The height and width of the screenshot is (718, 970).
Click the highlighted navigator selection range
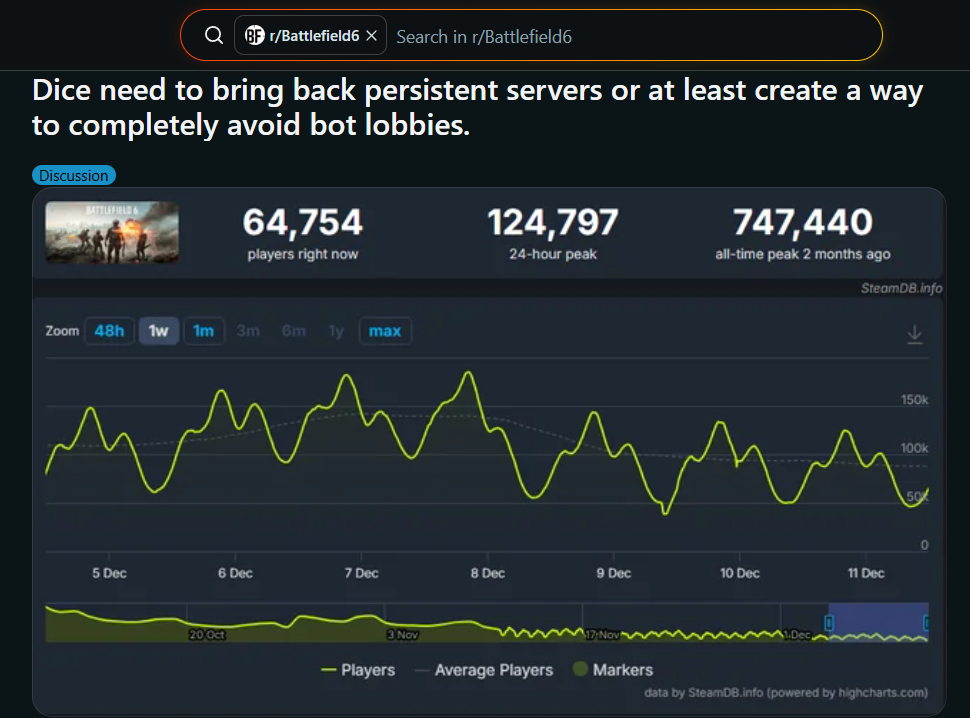point(878,622)
